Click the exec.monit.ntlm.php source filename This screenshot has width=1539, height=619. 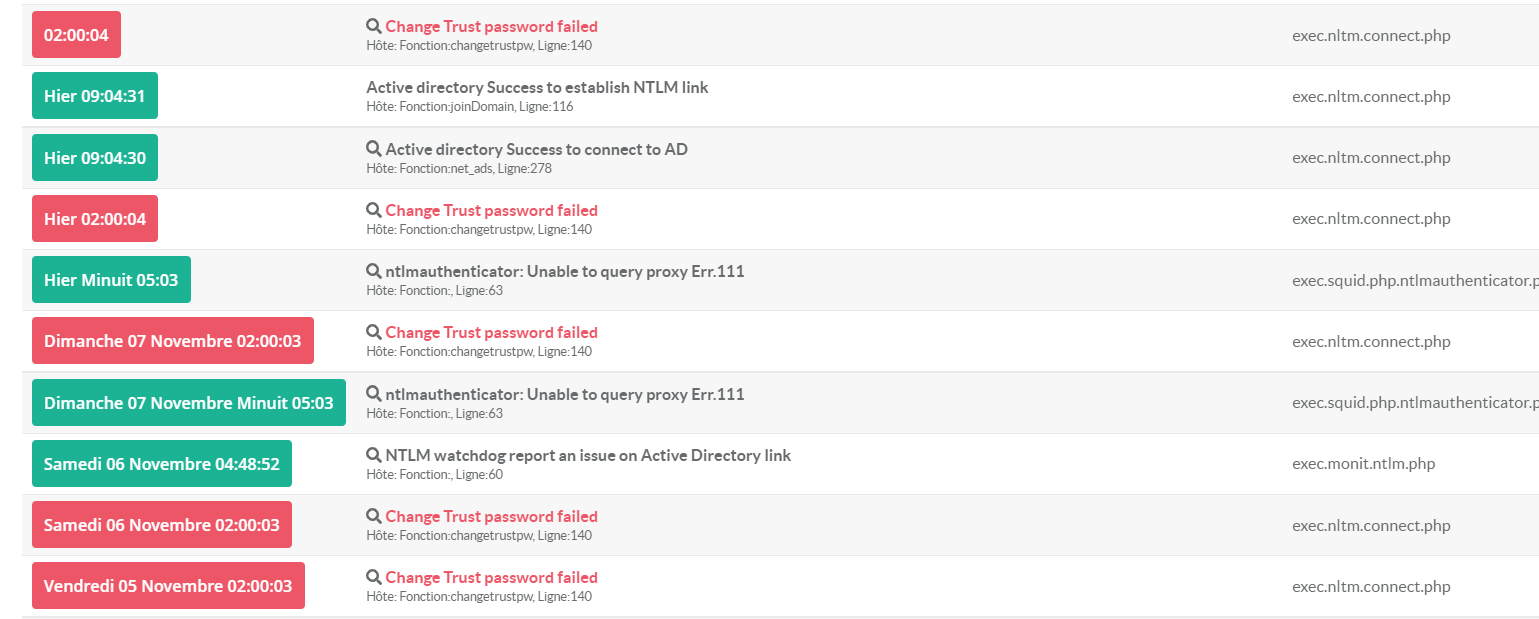[1363, 464]
